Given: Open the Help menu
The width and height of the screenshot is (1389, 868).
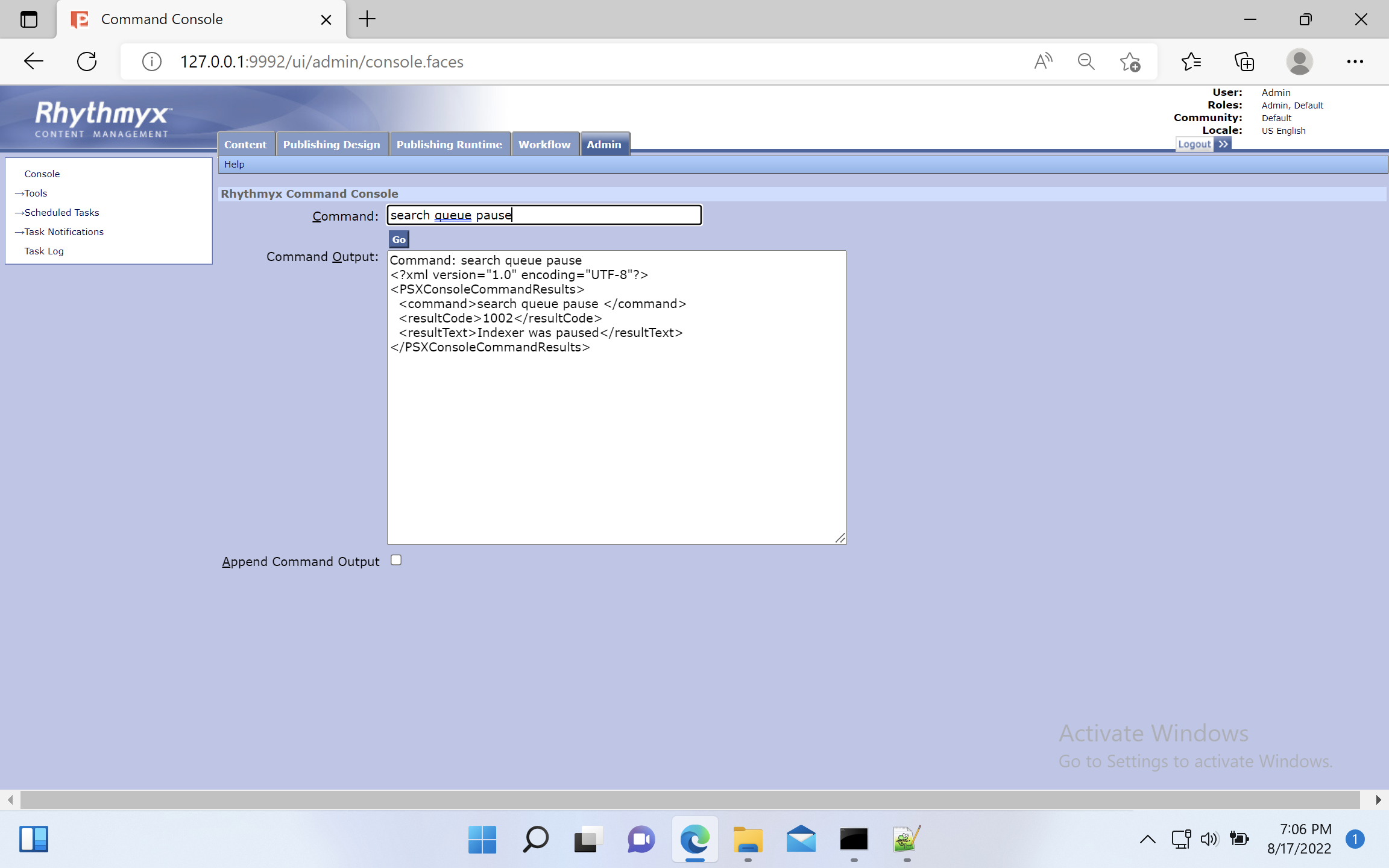Looking at the screenshot, I should click(x=235, y=164).
